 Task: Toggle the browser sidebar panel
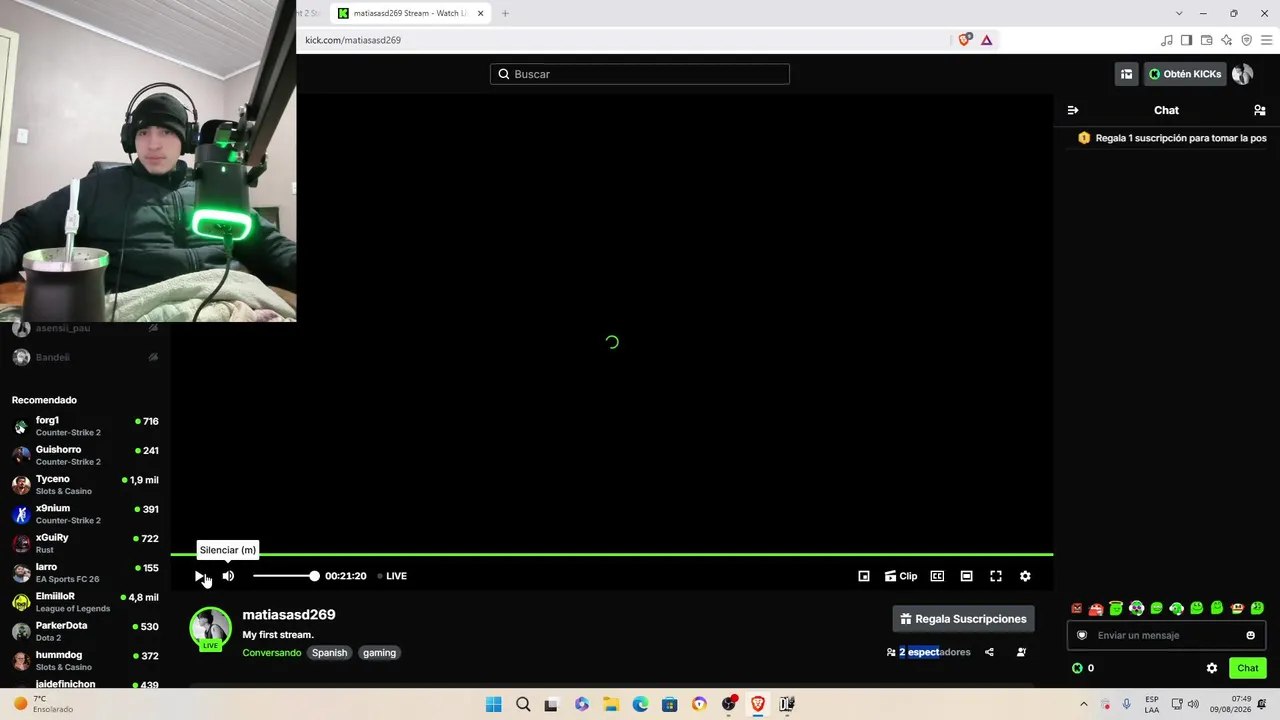(1186, 40)
